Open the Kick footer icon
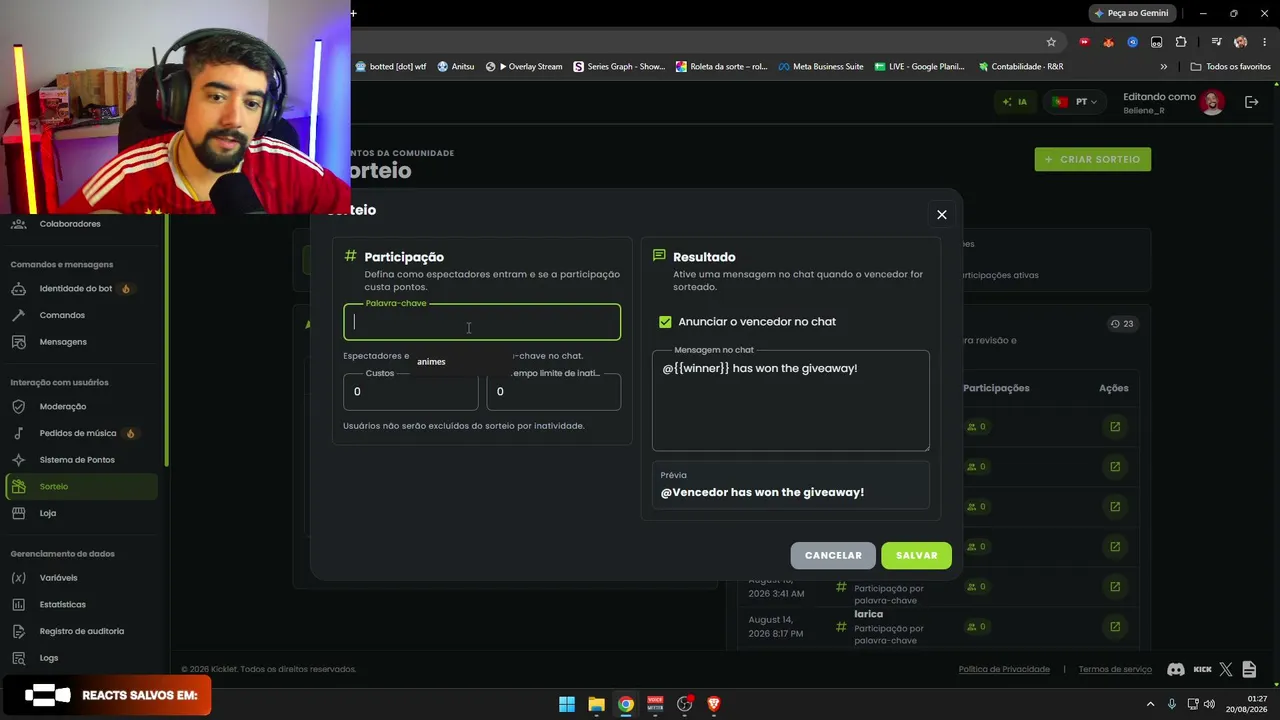1280x720 pixels. pyautogui.click(x=1203, y=669)
